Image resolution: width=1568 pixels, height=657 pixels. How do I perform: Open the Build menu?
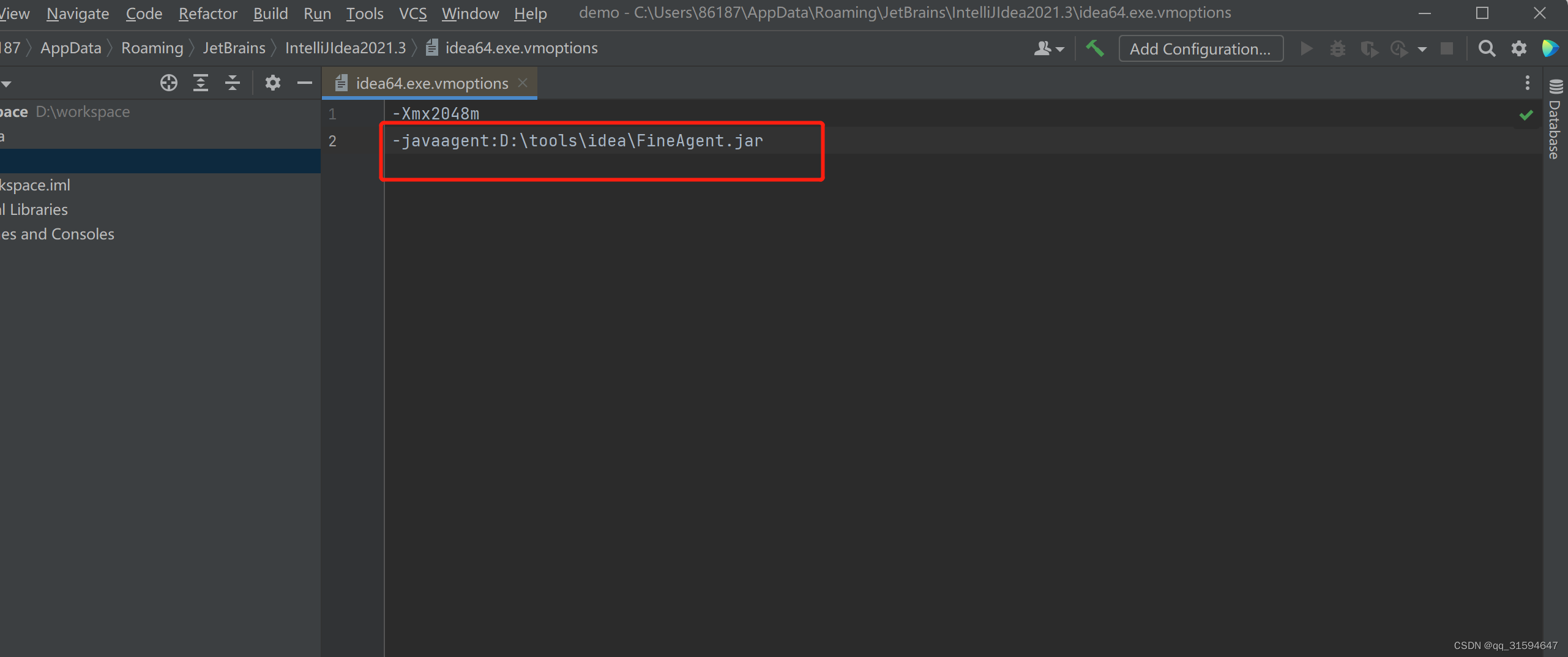click(x=271, y=13)
